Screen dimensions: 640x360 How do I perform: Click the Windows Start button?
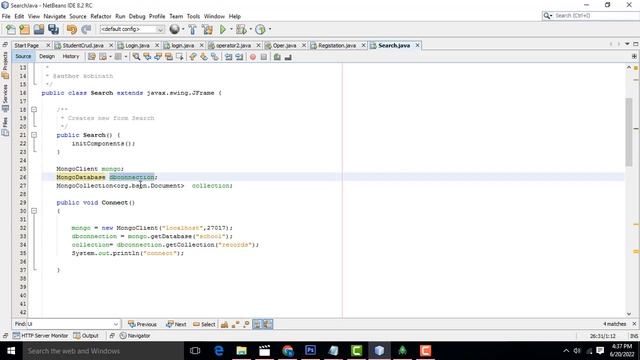(x=11, y=351)
